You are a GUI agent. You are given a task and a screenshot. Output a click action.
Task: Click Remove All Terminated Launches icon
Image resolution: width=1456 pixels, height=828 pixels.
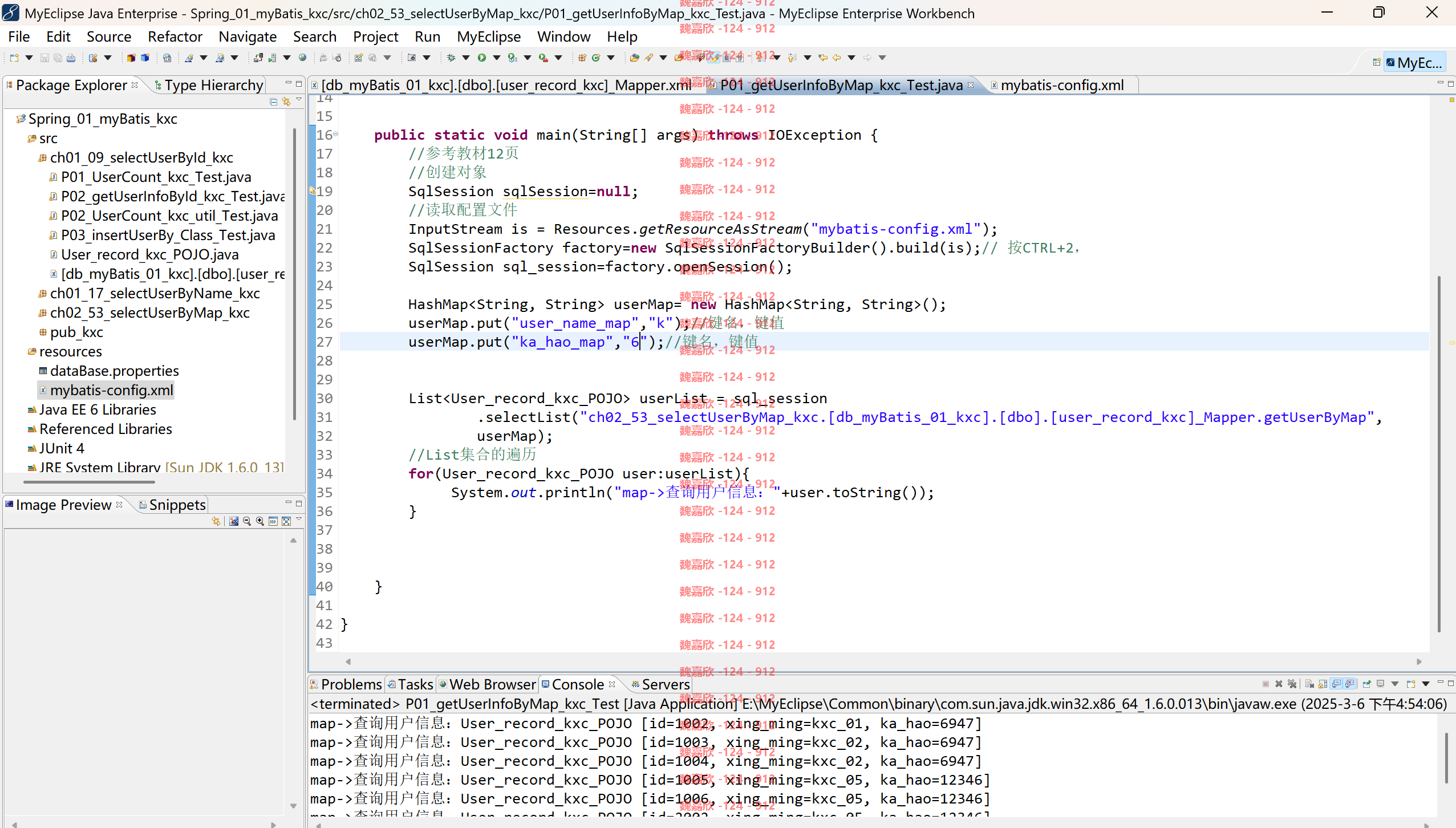point(1292,684)
